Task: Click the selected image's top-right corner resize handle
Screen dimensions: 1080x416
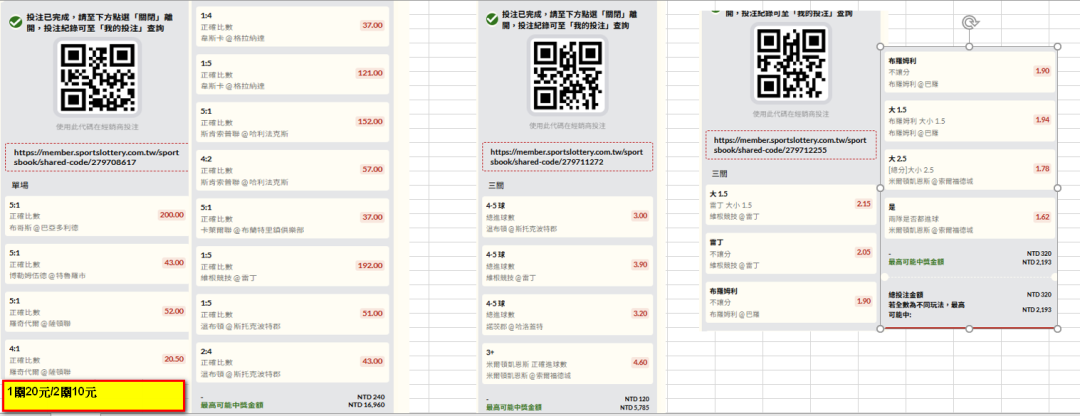Action: point(1059,47)
